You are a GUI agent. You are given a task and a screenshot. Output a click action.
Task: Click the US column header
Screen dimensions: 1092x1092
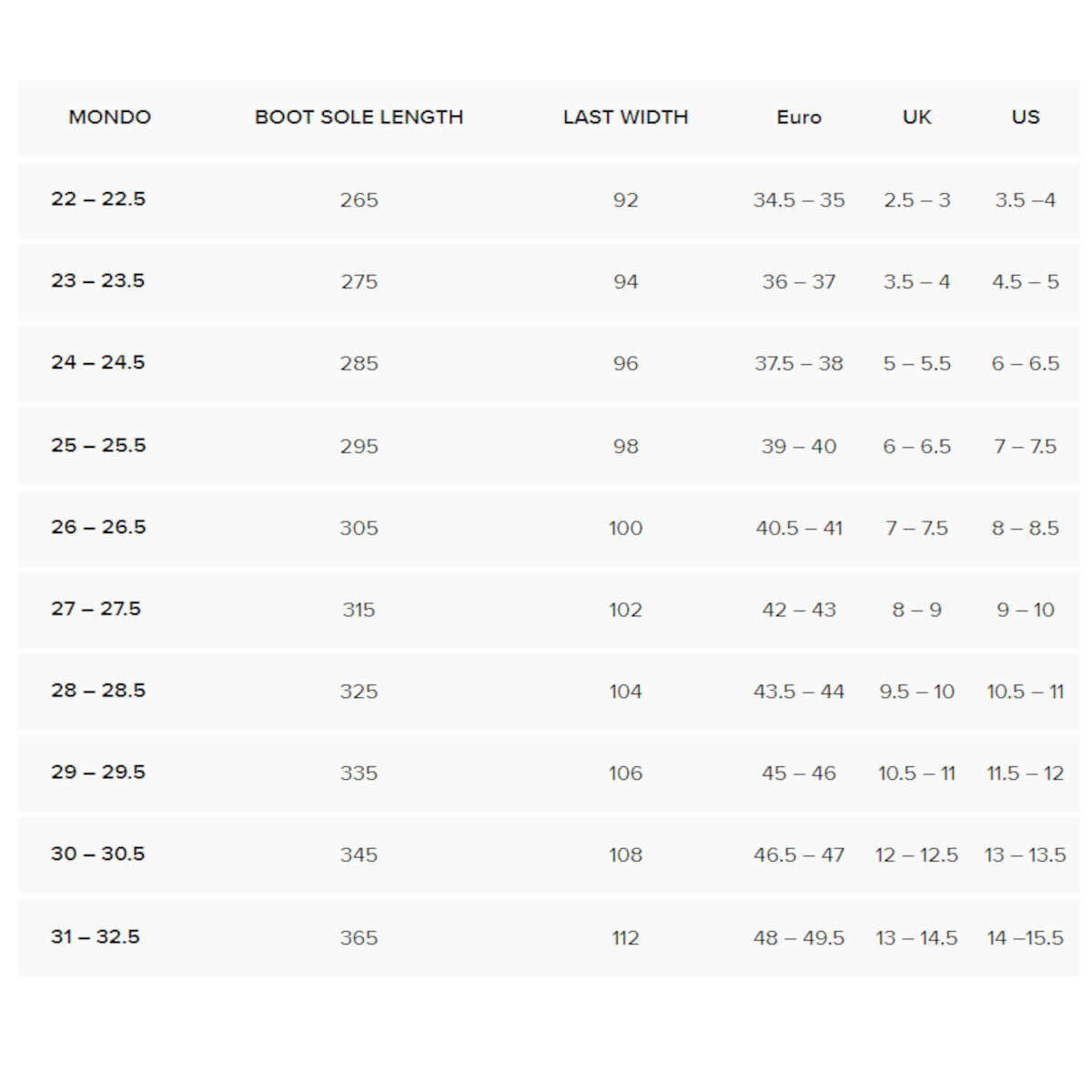(x=1026, y=117)
